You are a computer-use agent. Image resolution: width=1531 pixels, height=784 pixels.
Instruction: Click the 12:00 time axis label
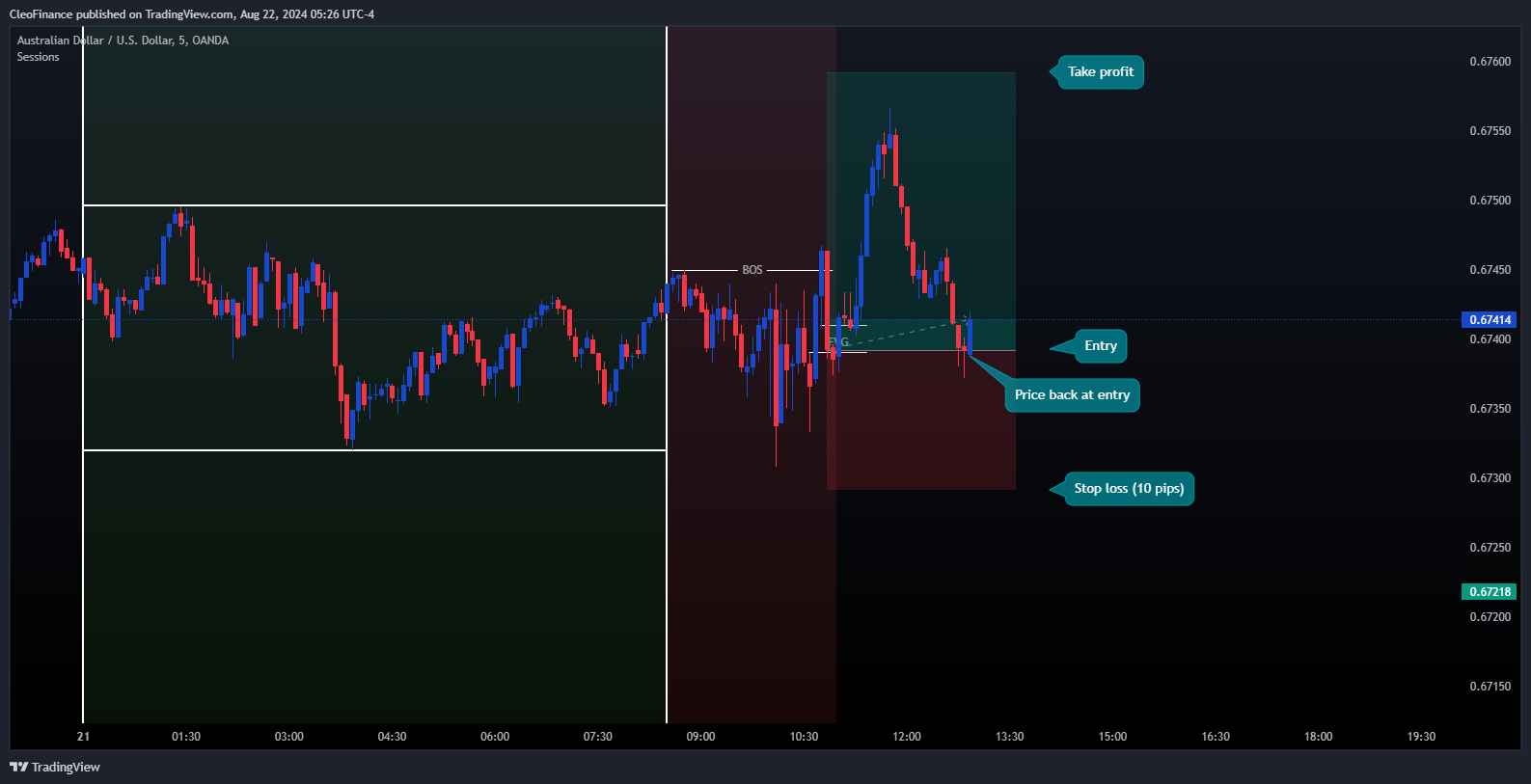coord(907,737)
